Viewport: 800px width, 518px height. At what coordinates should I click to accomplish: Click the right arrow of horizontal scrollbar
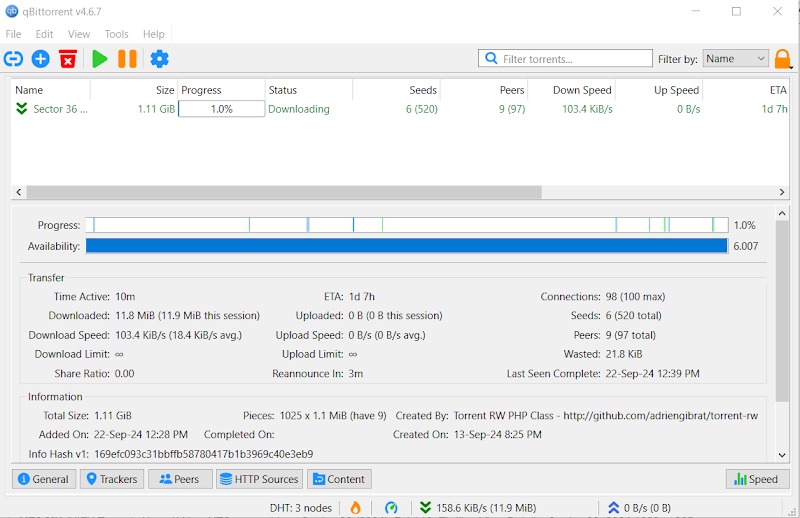pos(782,192)
